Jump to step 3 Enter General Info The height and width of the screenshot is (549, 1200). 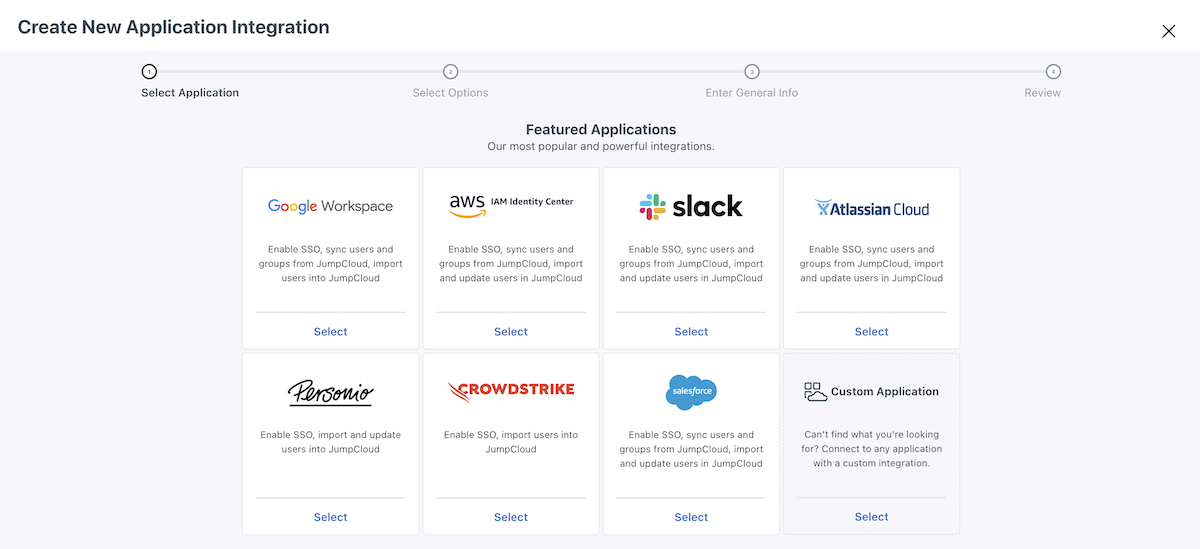[x=751, y=72]
